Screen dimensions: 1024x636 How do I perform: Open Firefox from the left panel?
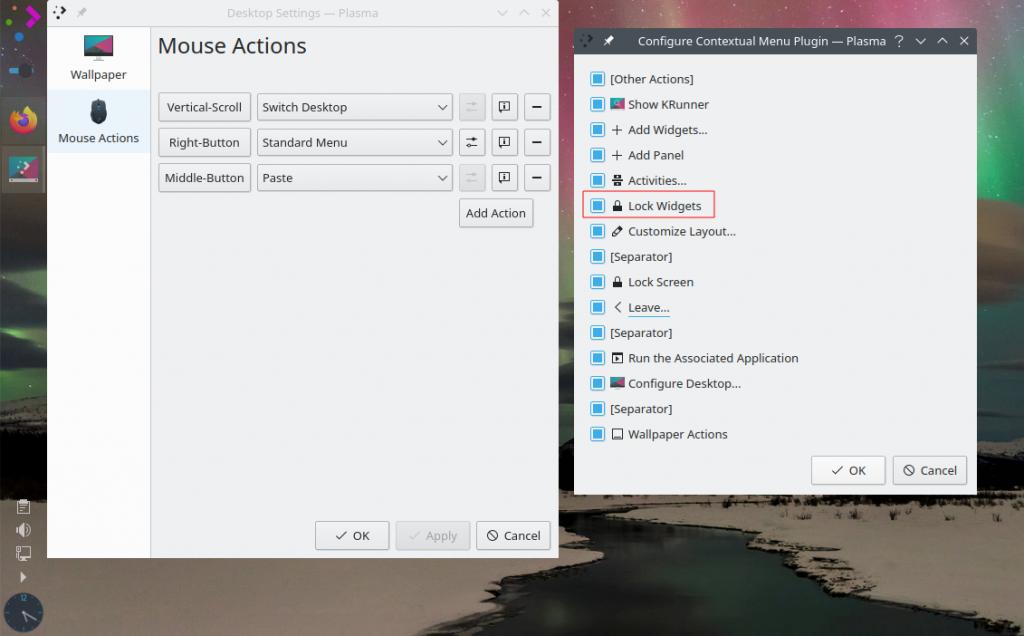[x=23, y=121]
